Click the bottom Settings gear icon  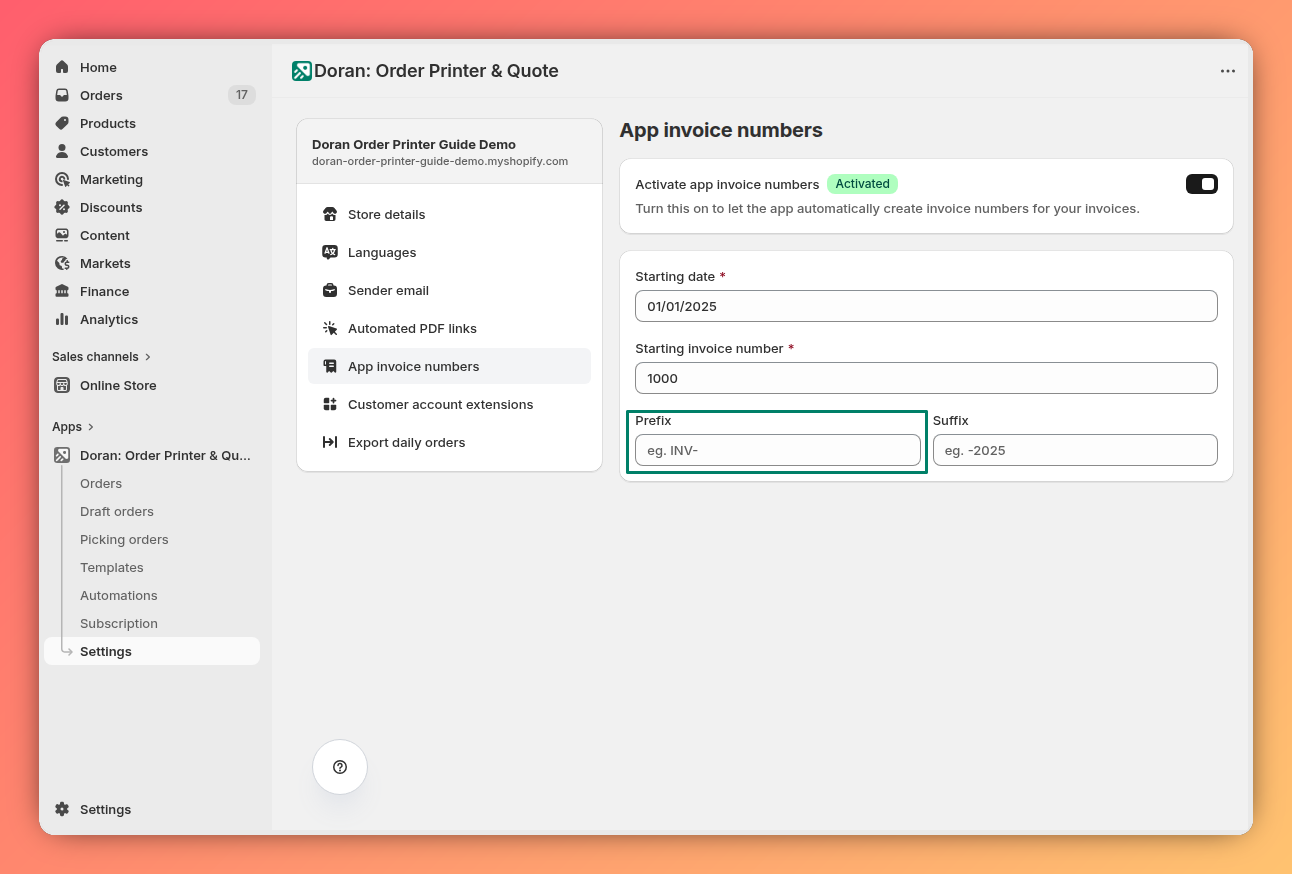pyautogui.click(x=62, y=809)
